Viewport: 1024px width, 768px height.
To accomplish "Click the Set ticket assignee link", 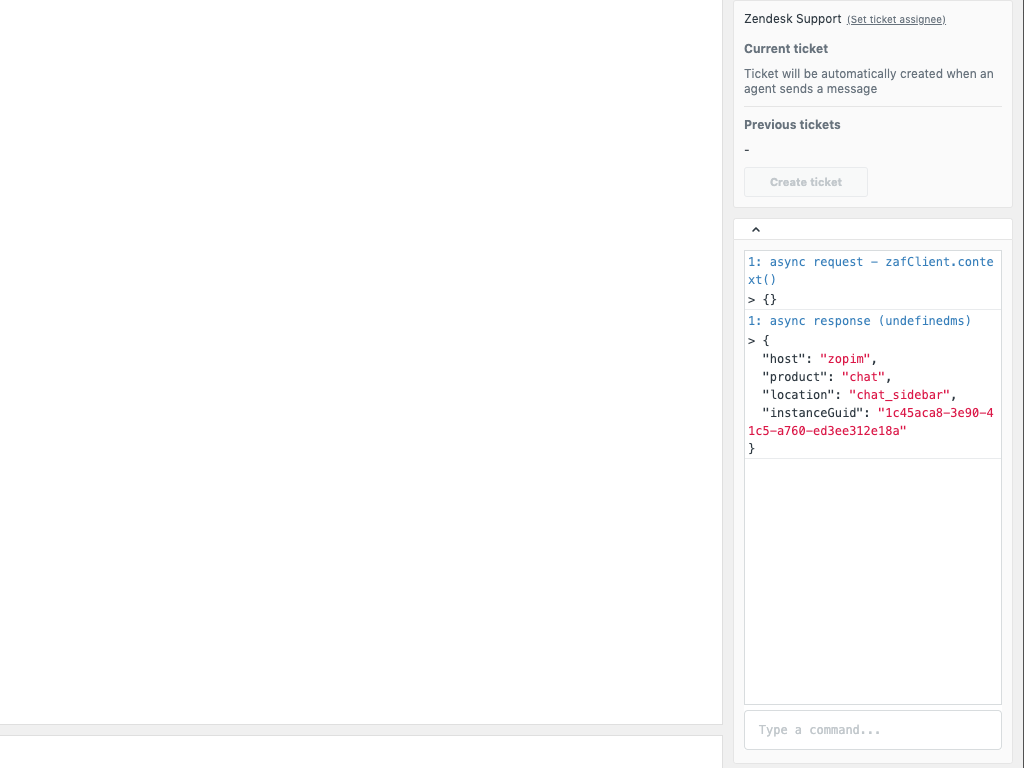I will [896, 20].
